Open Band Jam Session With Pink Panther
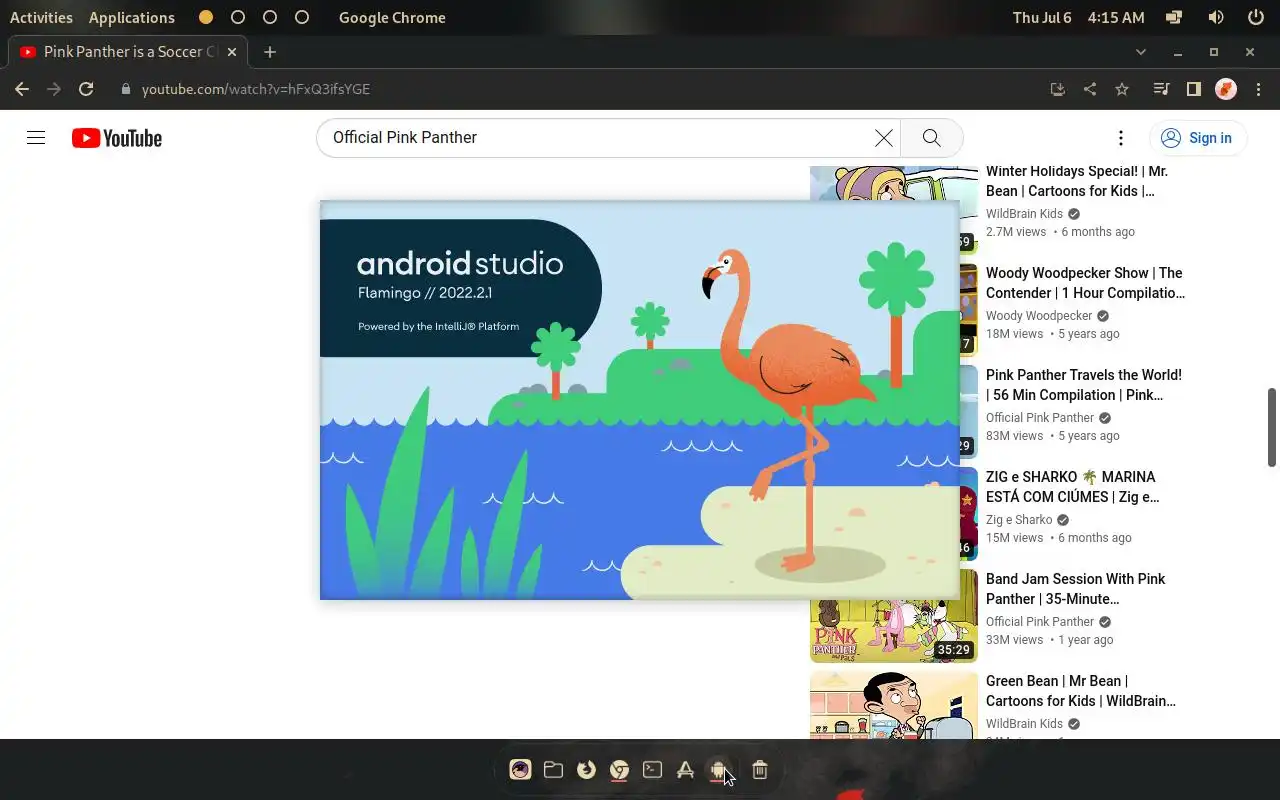The image size is (1280, 800). tap(1076, 589)
